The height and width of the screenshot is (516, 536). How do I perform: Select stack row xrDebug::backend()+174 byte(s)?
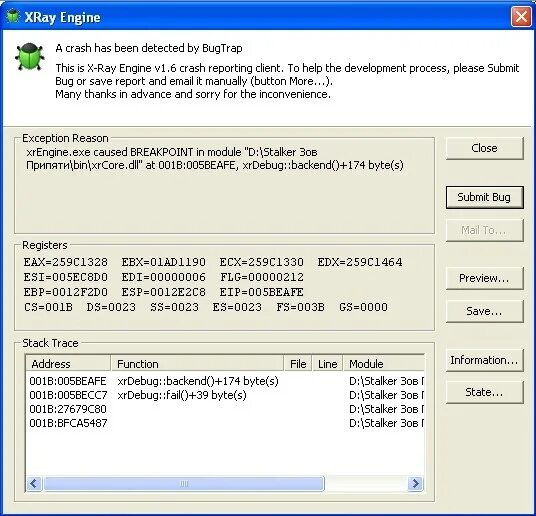(225, 381)
